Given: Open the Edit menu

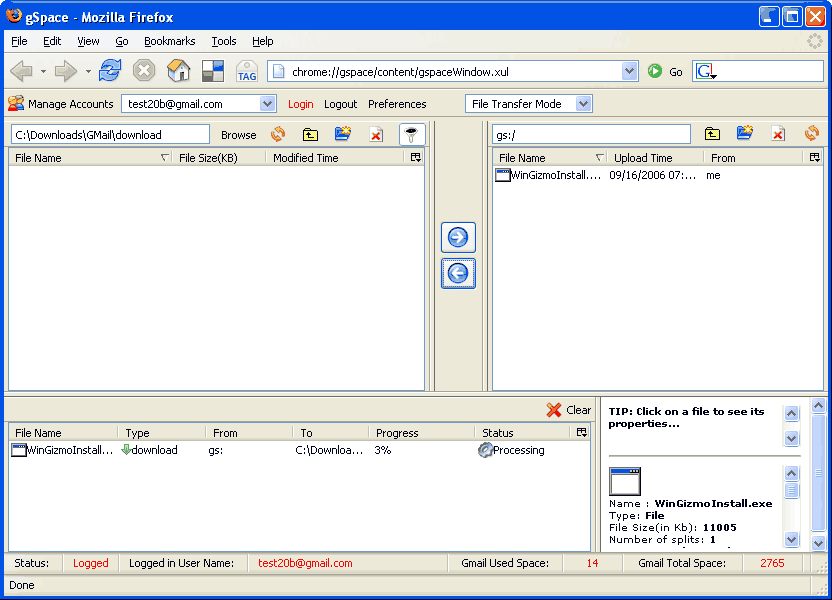Looking at the screenshot, I should pyautogui.click(x=52, y=41).
